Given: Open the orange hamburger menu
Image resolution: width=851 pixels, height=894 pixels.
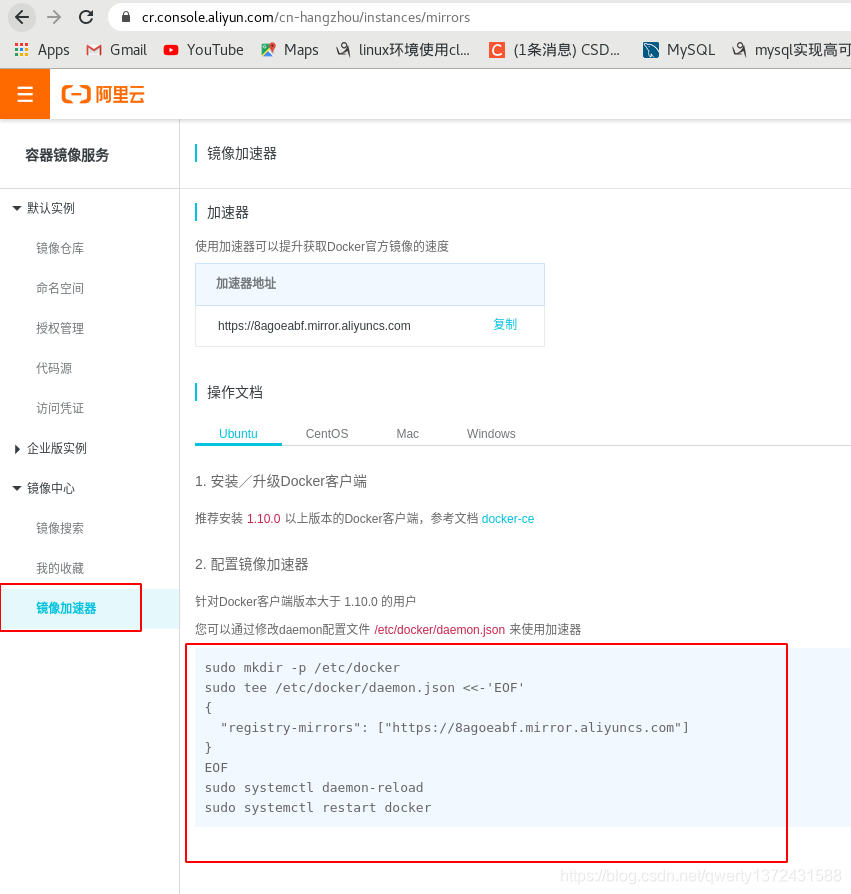Looking at the screenshot, I should pyautogui.click(x=25, y=94).
